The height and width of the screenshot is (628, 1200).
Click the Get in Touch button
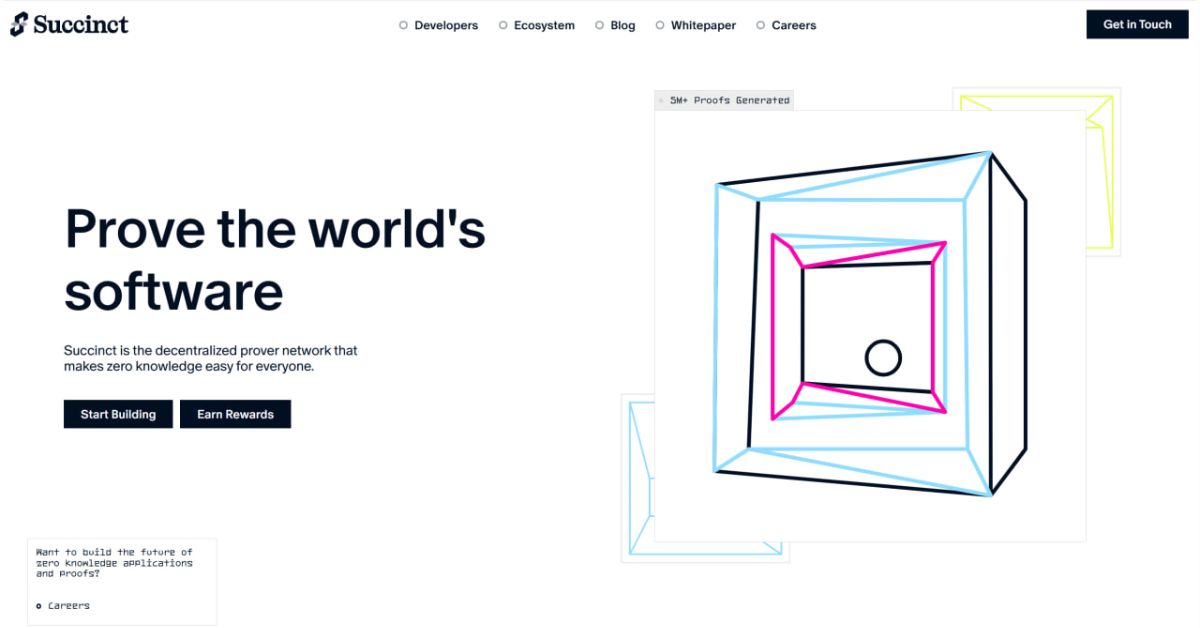click(x=1137, y=24)
